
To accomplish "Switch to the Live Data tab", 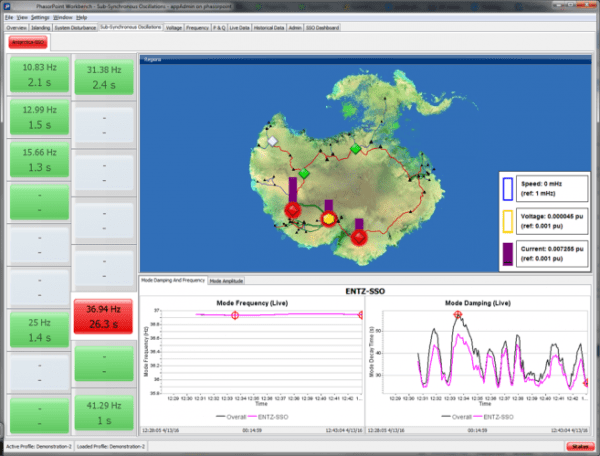I will click(x=240, y=28).
